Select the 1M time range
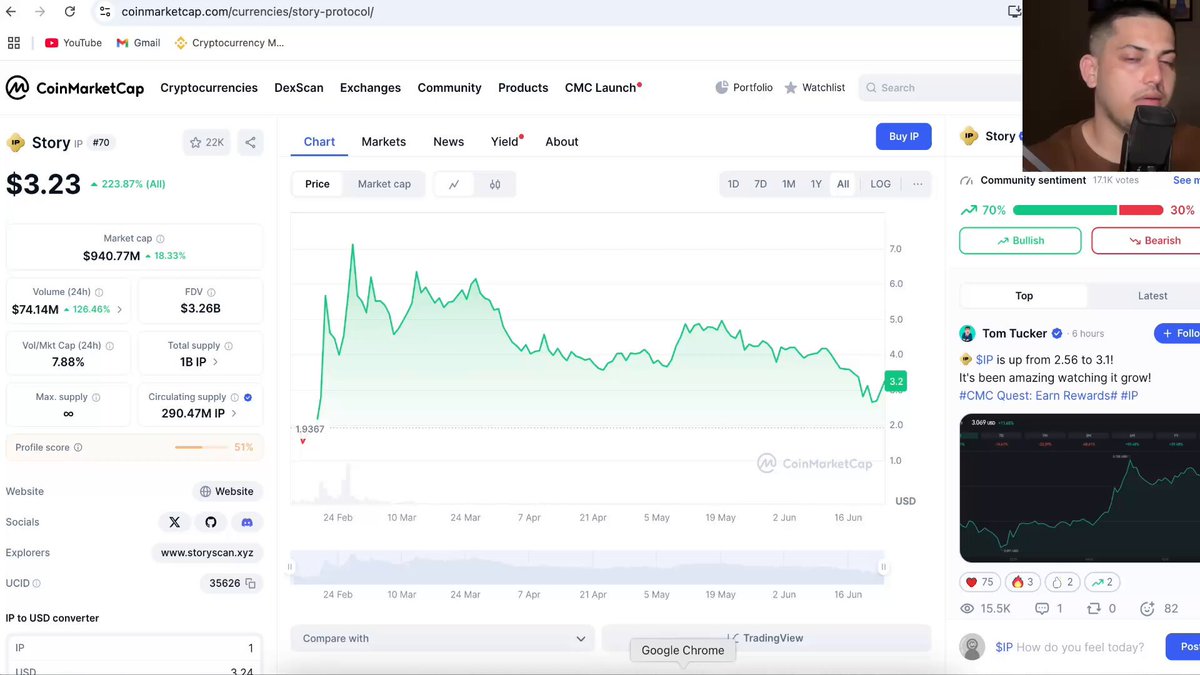This screenshot has height=675, width=1200. point(788,184)
